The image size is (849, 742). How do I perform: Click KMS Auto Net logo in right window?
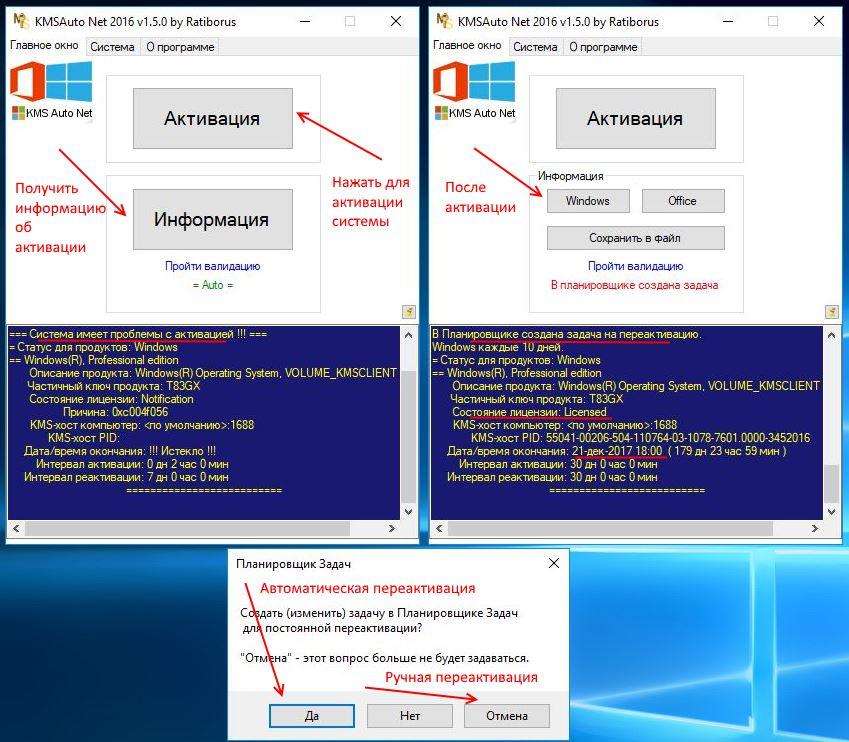(474, 90)
